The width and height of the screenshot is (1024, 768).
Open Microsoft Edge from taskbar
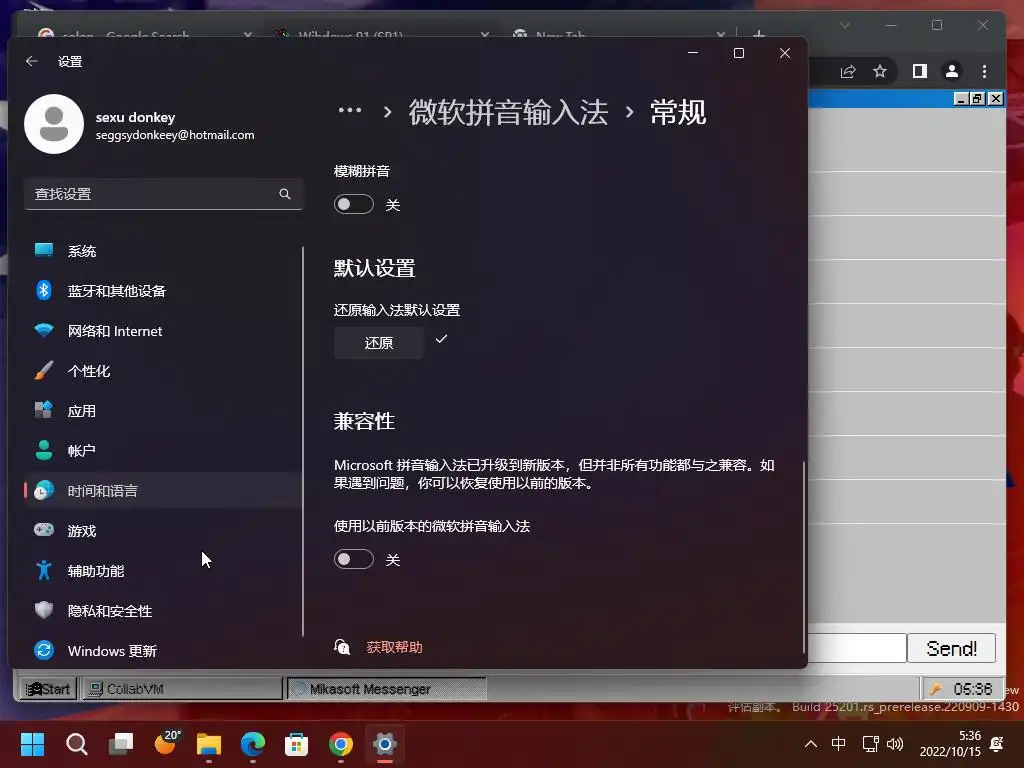253,744
